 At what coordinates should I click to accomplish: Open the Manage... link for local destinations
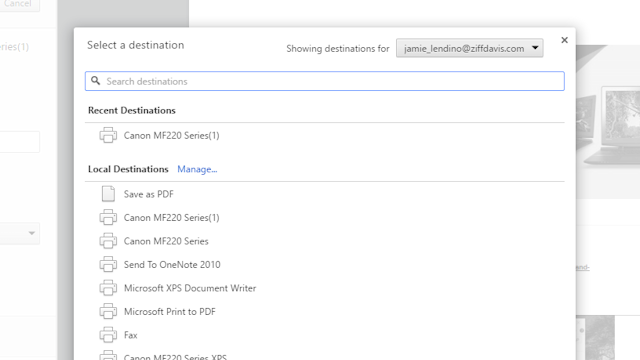click(x=197, y=169)
